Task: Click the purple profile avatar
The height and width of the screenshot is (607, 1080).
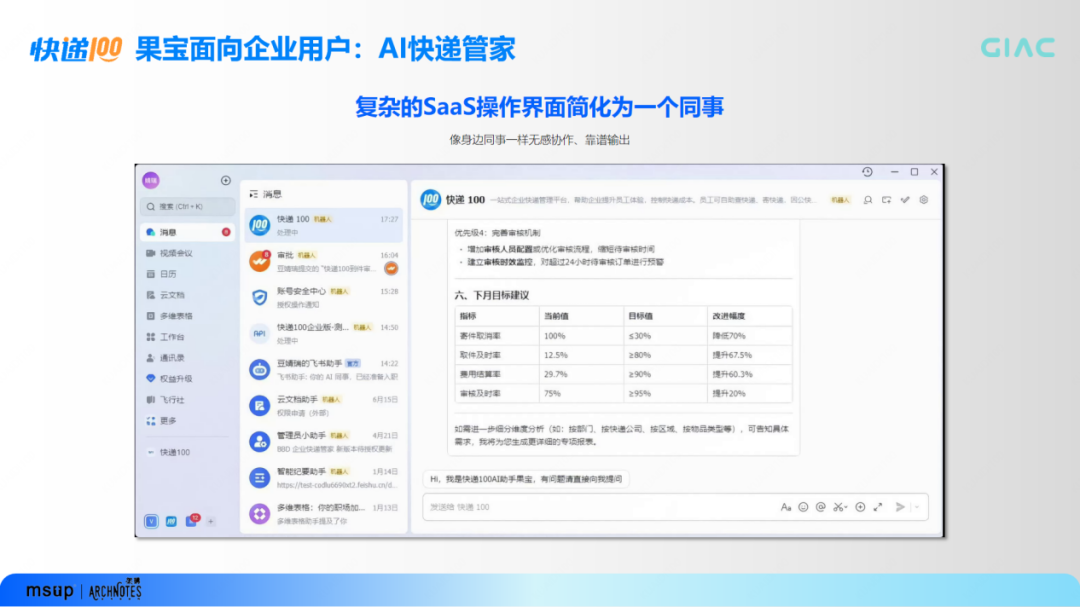Action: pos(151,181)
